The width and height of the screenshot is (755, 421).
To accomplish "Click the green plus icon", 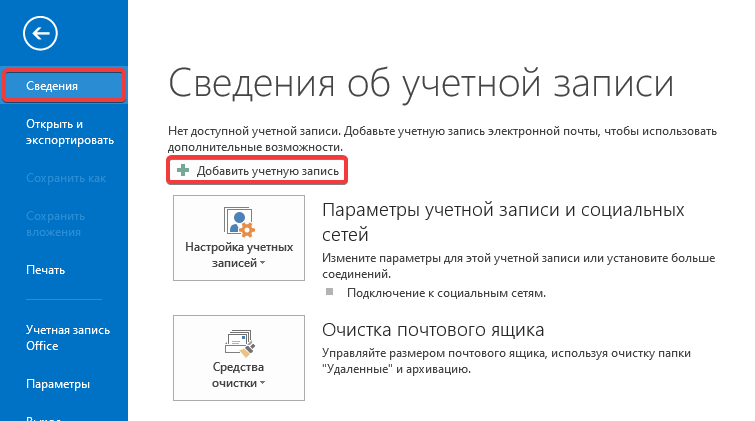I will [x=183, y=171].
